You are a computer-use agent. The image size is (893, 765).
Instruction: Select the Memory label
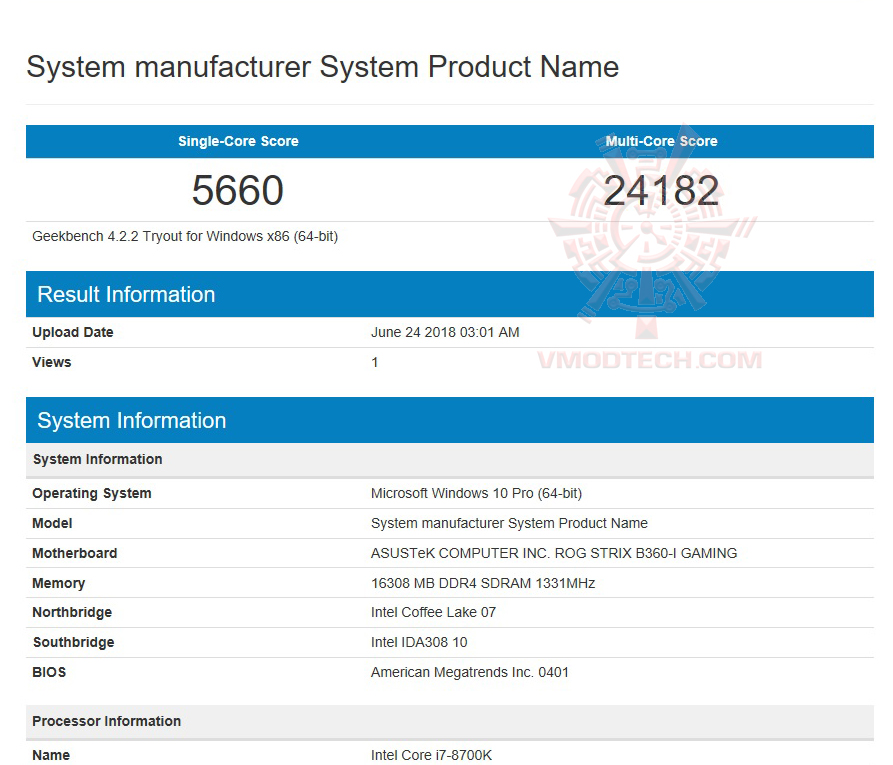pos(59,583)
